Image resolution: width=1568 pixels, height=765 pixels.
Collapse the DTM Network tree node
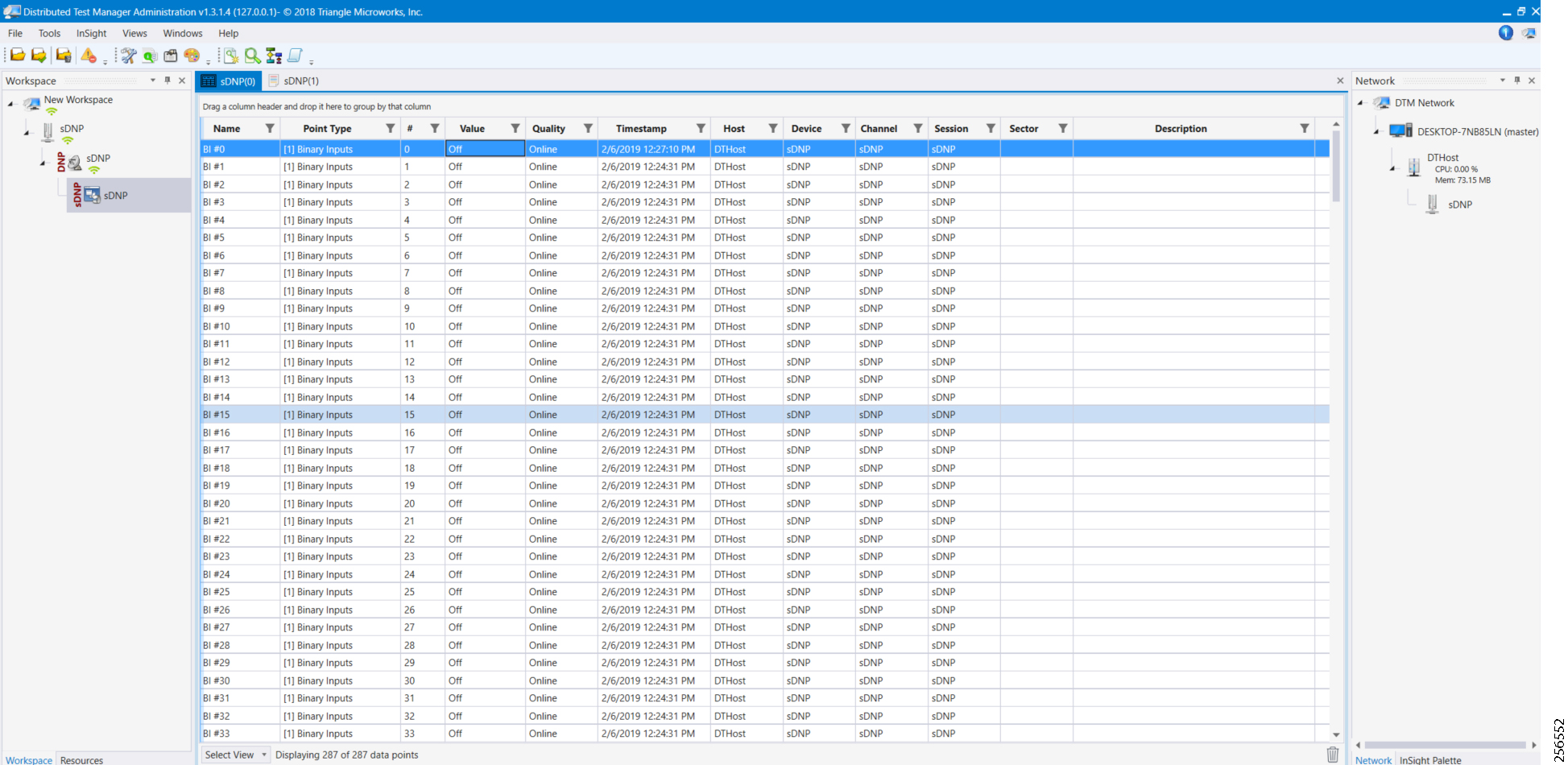1360,103
